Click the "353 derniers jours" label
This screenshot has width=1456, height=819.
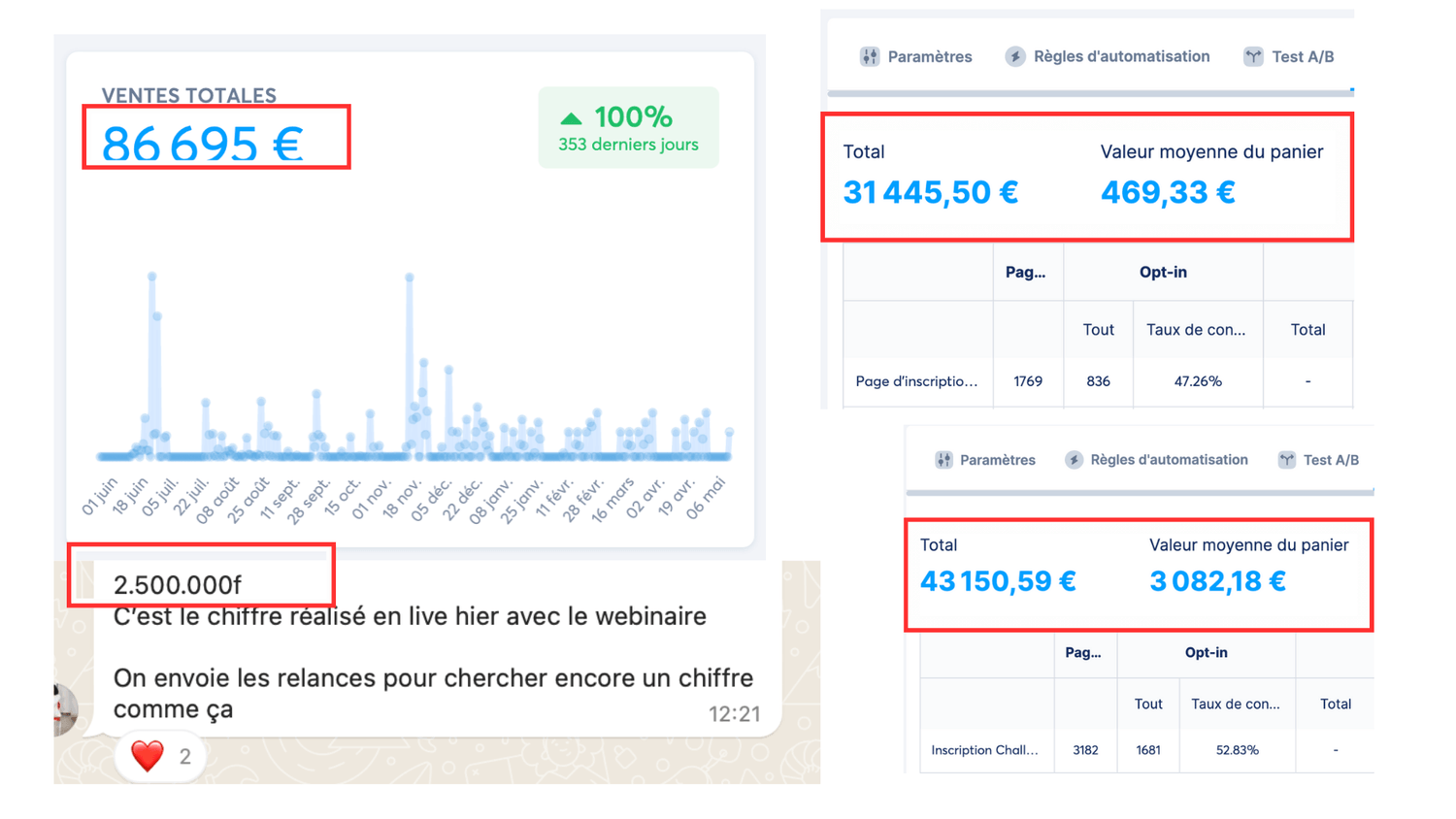pos(628,145)
